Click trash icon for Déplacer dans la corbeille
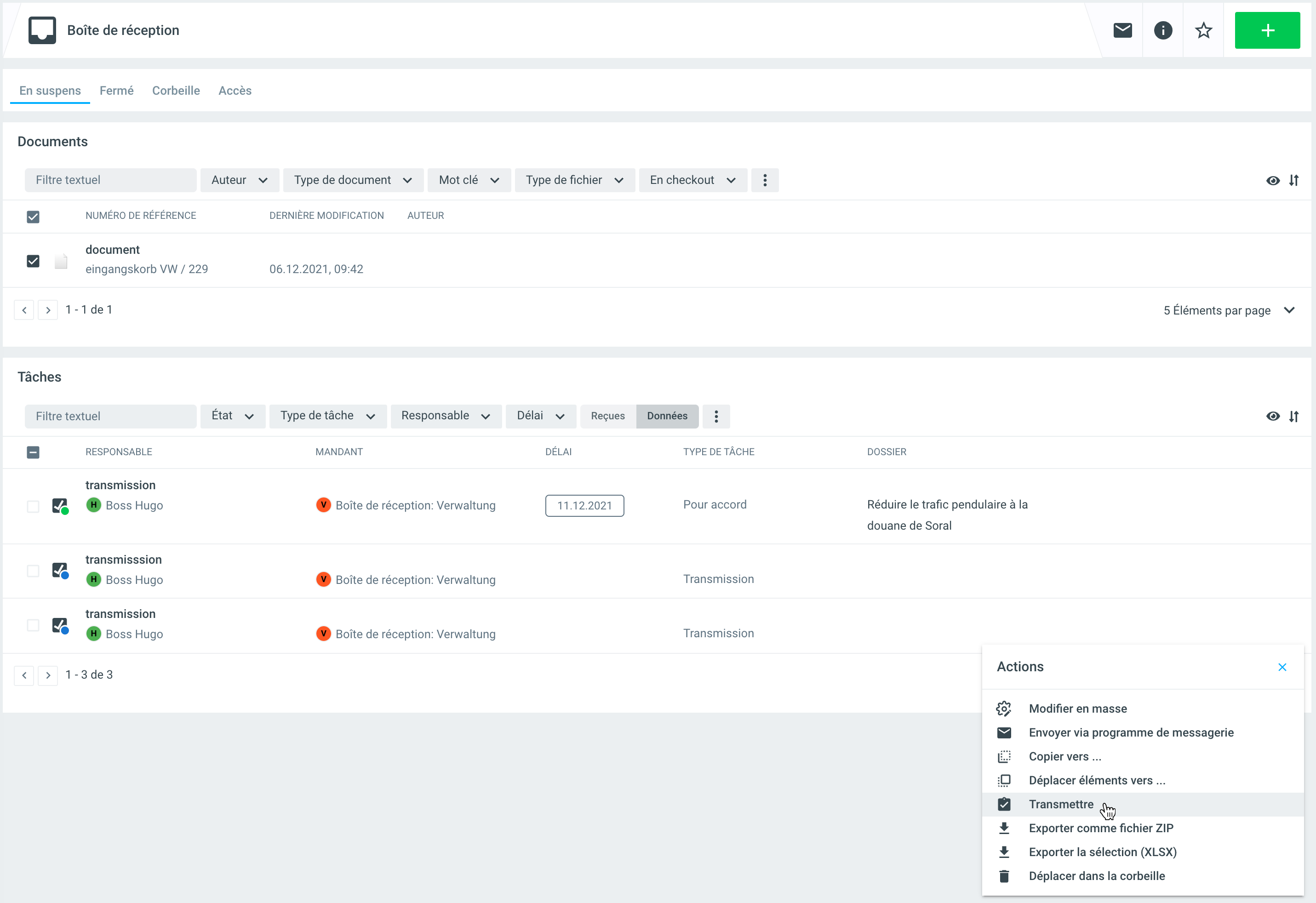This screenshot has height=903, width=1316. coord(1004,876)
